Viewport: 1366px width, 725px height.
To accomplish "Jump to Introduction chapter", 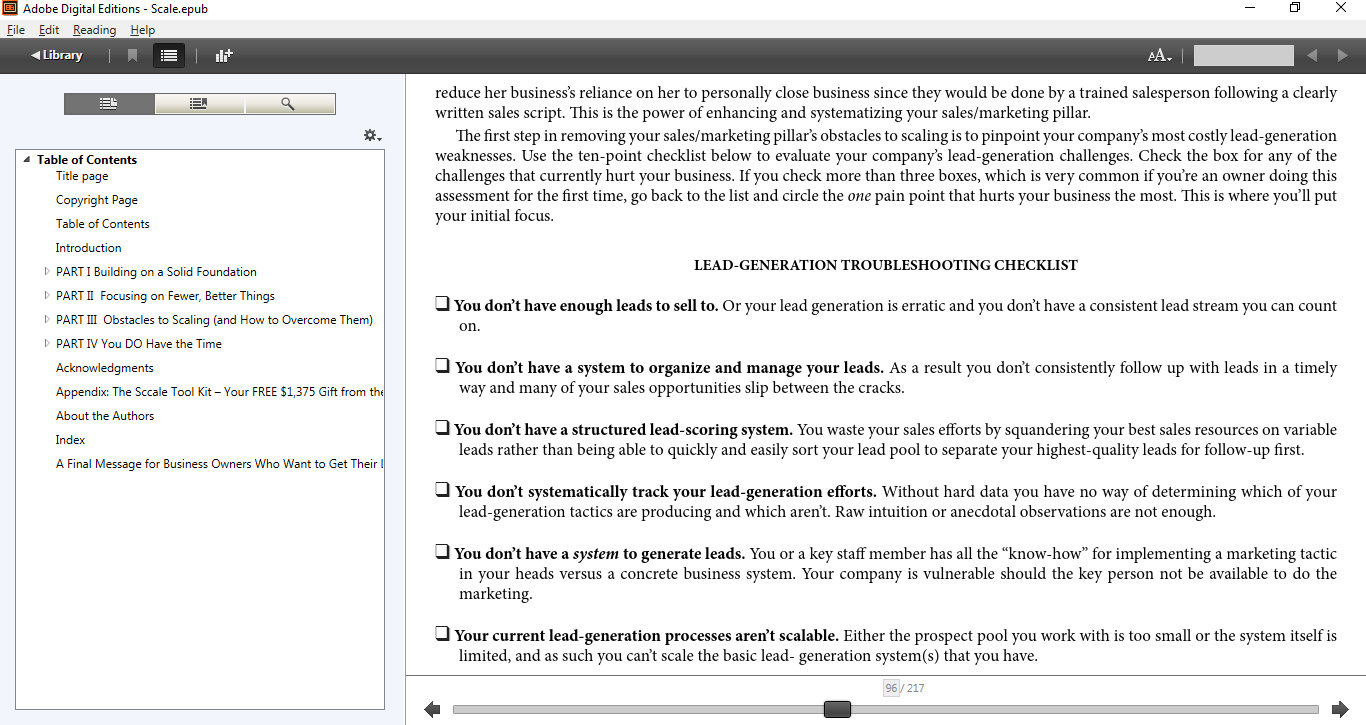I will (x=89, y=248).
